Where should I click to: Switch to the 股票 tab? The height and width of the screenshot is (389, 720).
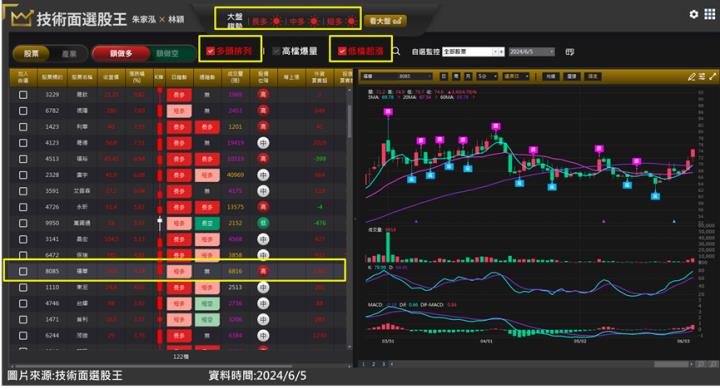click(31, 54)
